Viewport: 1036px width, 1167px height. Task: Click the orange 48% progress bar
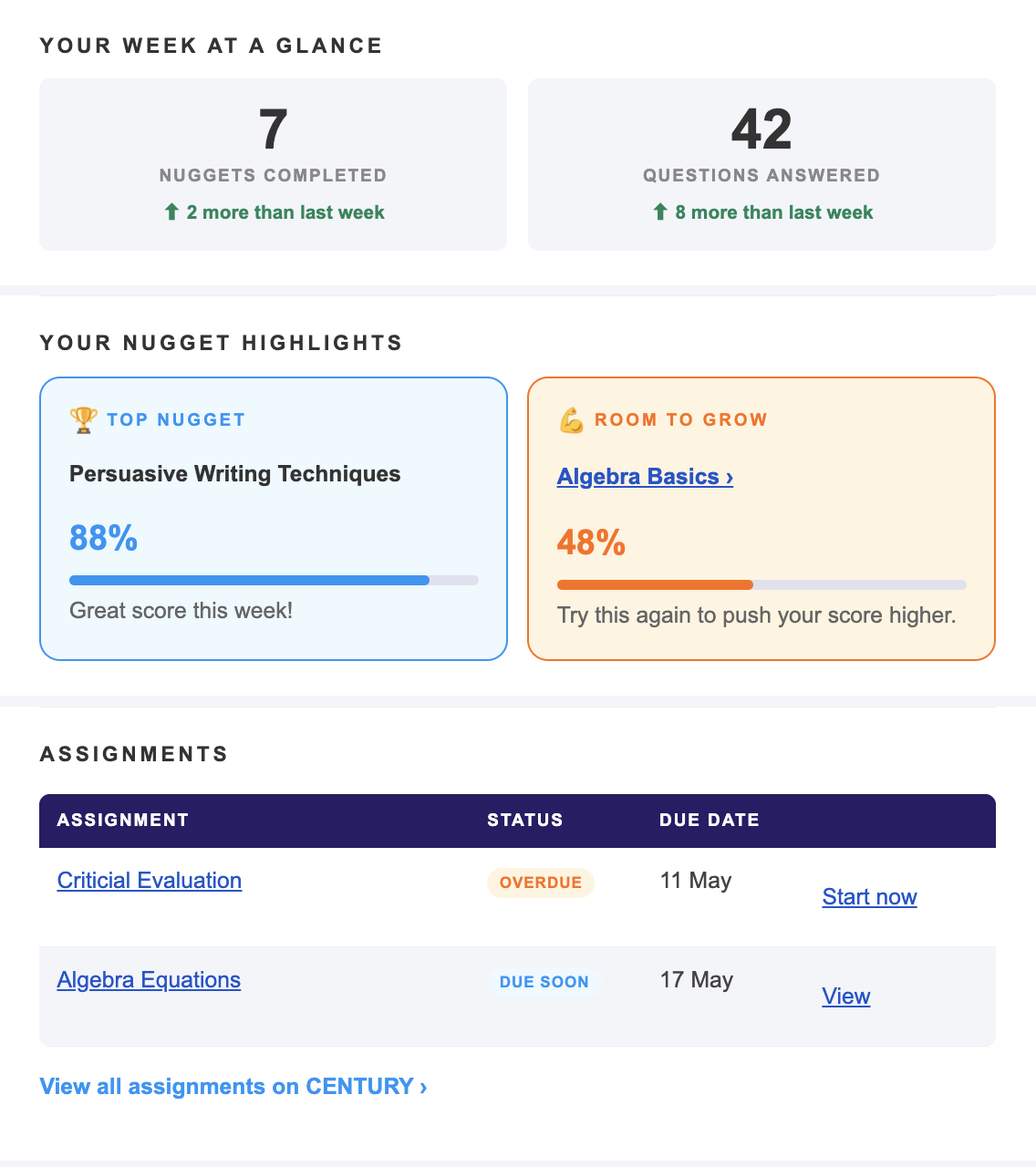pos(761,584)
